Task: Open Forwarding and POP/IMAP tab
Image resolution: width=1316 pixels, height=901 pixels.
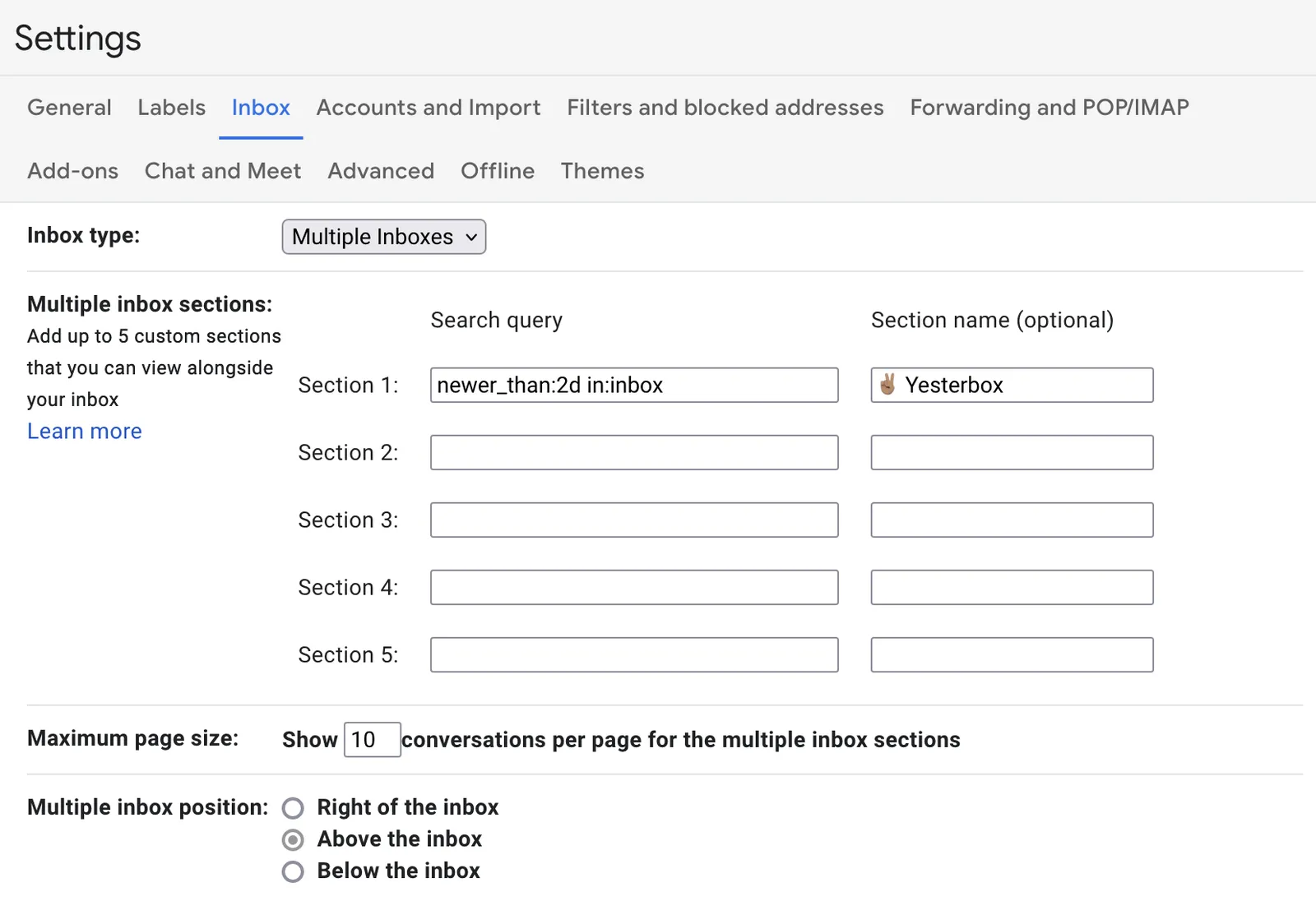Action: pos(1050,108)
